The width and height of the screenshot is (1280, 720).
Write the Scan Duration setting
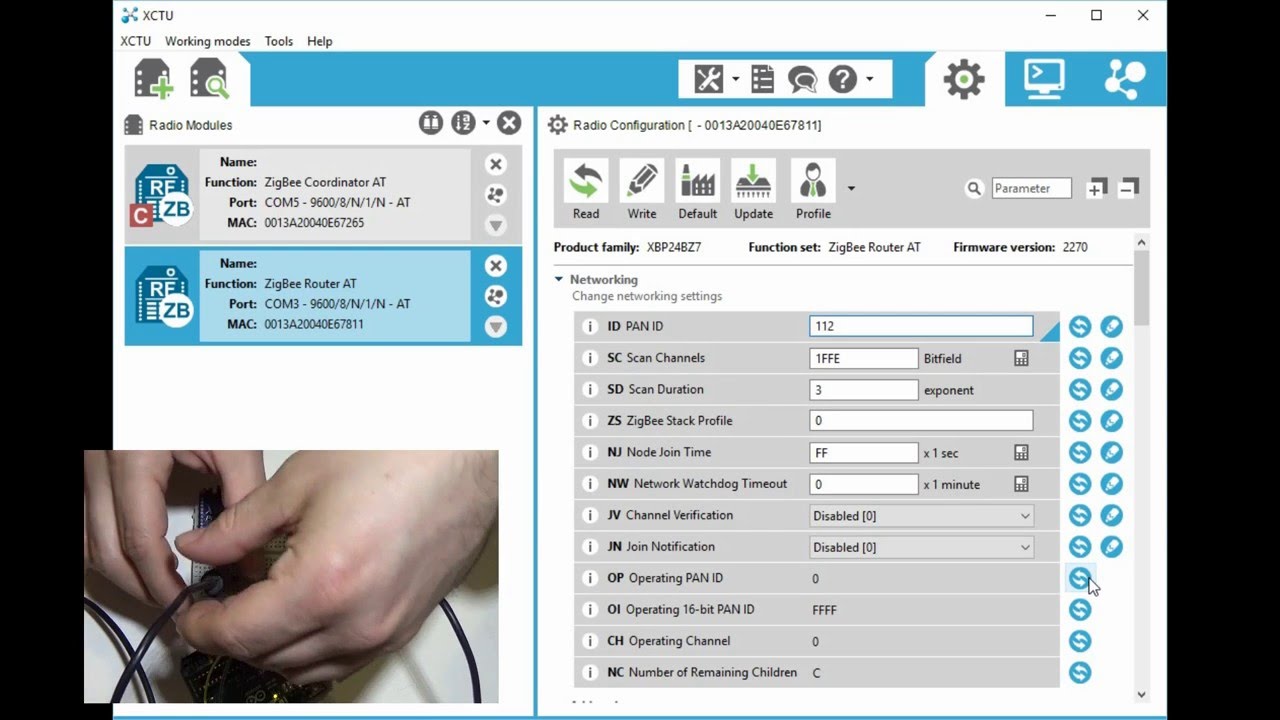click(1111, 389)
